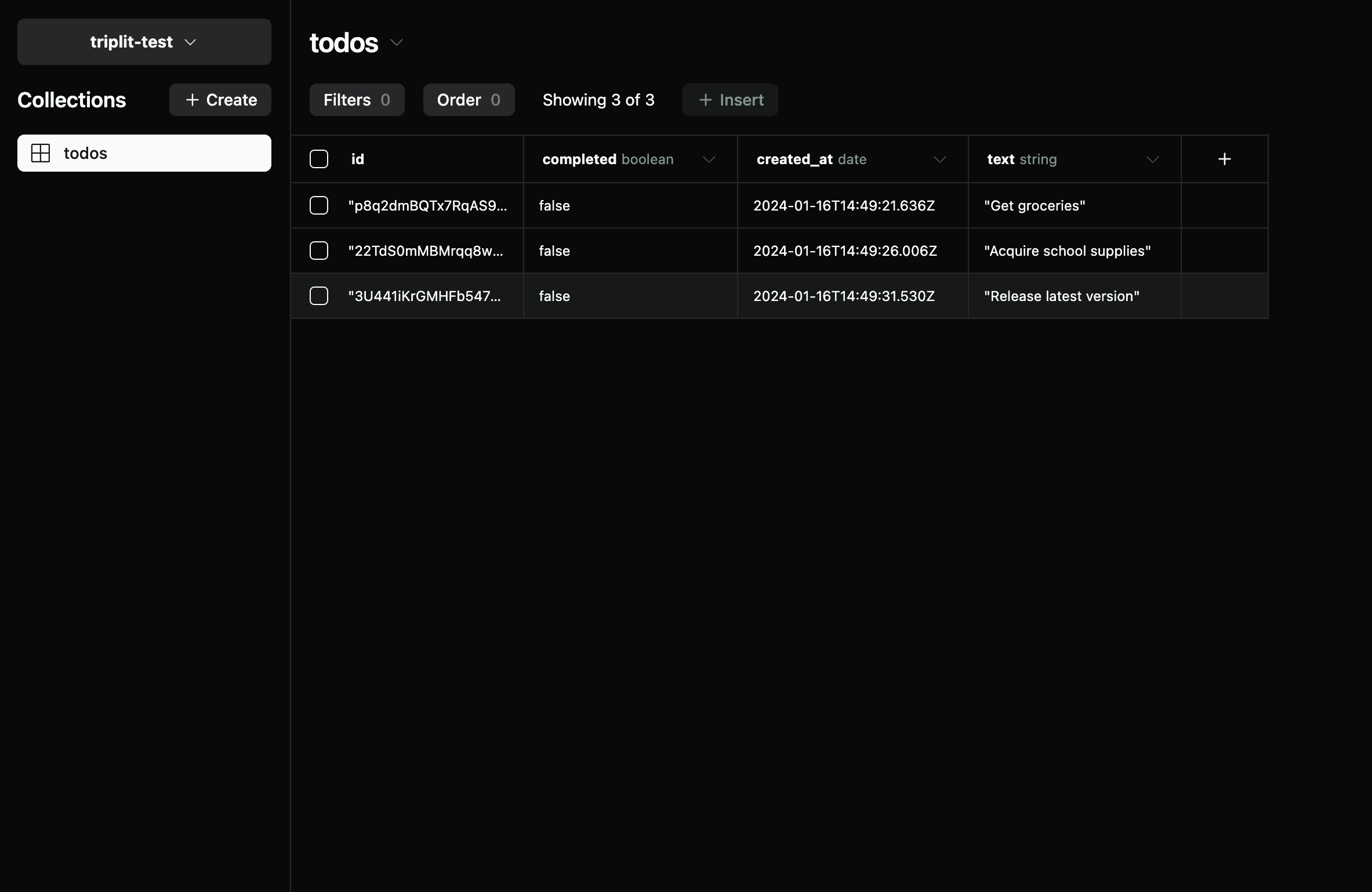Open the text column options dropdown
The width and height of the screenshot is (1372, 892).
pyautogui.click(x=1152, y=159)
